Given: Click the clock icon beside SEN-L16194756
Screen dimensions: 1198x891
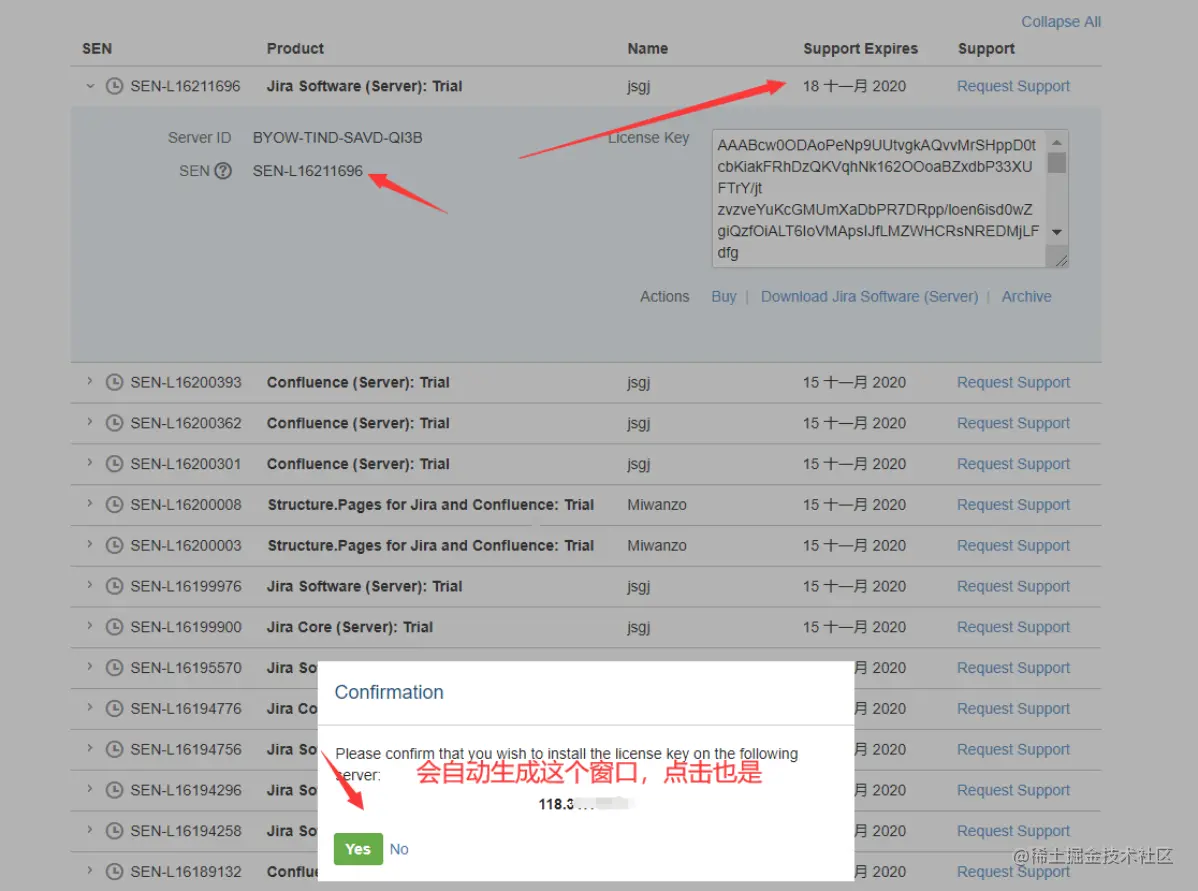Looking at the screenshot, I should [114, 750].
